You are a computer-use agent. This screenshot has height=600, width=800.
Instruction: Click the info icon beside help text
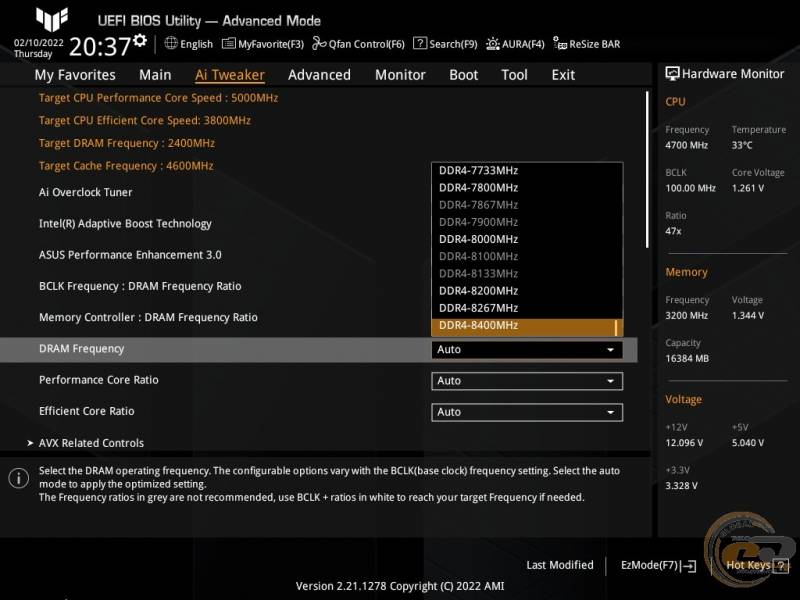point(19,478)
